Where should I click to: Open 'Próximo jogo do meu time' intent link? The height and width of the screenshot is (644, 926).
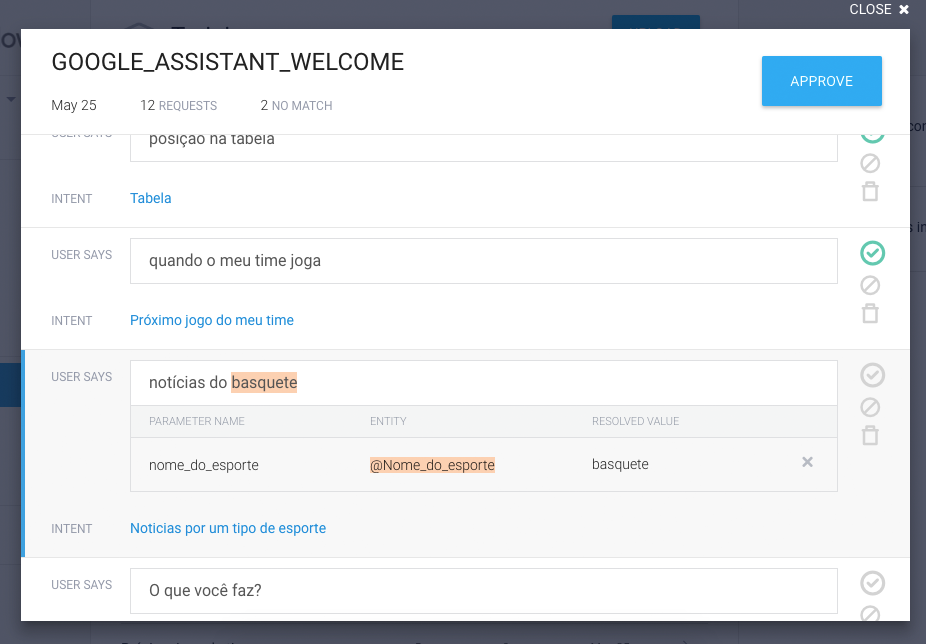coord(211,320)
